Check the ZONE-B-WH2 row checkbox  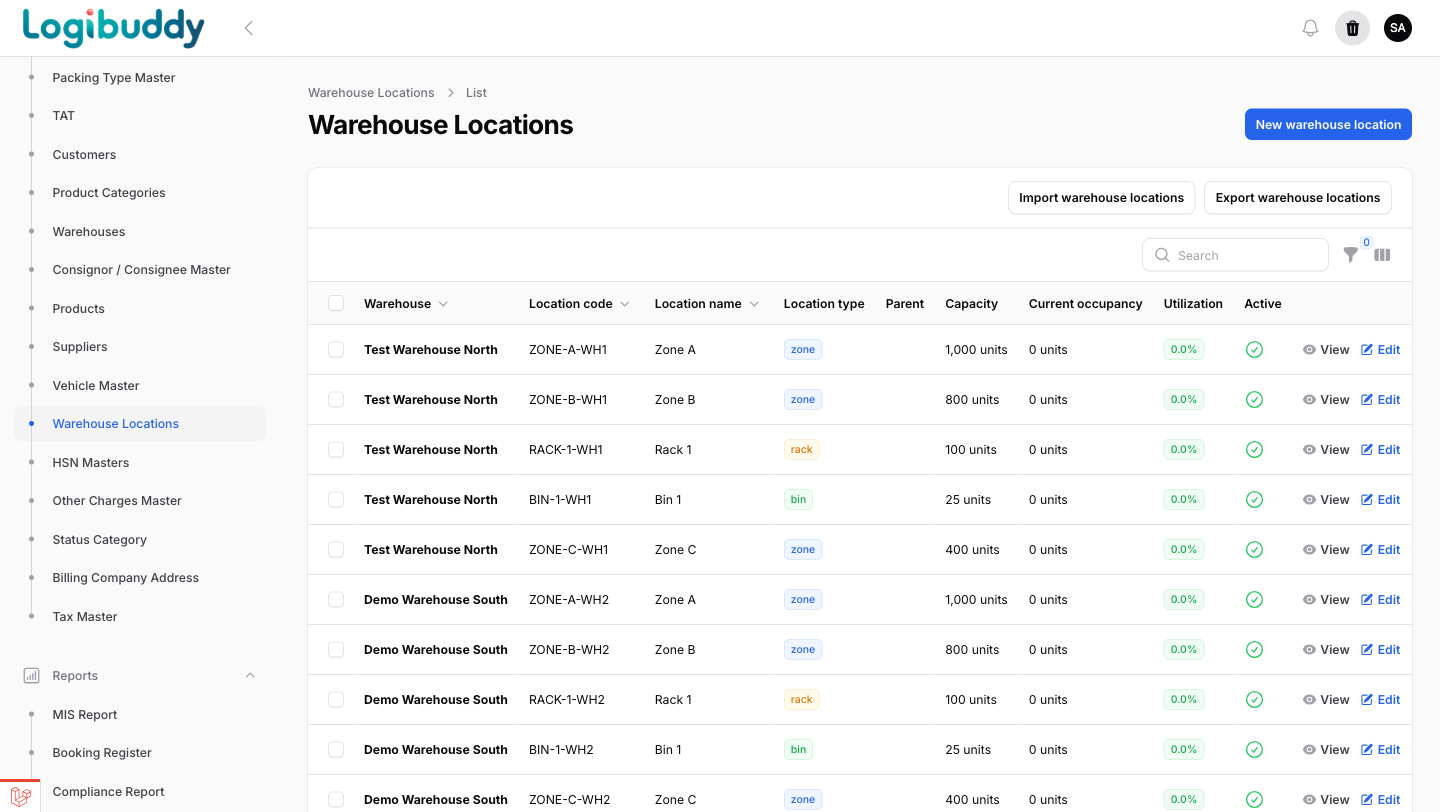336,650
